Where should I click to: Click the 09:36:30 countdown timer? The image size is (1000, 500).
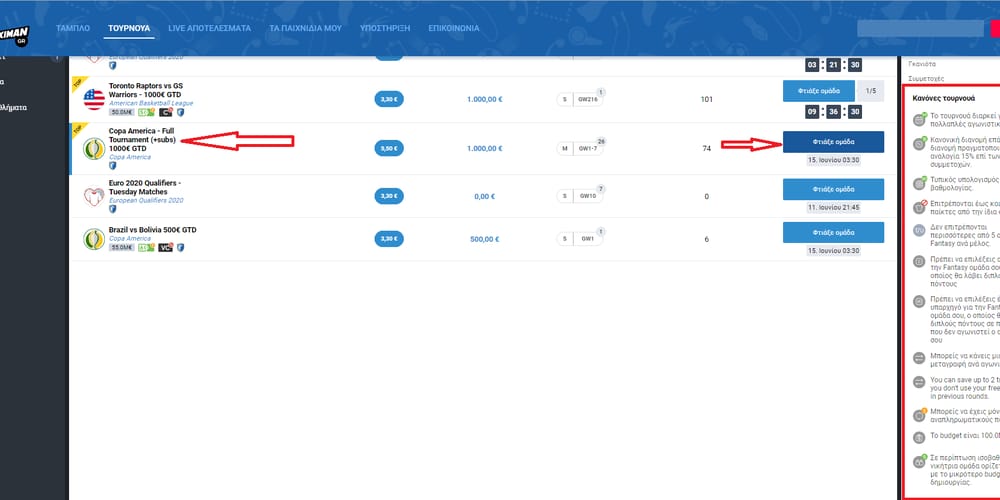click(834, 112)
